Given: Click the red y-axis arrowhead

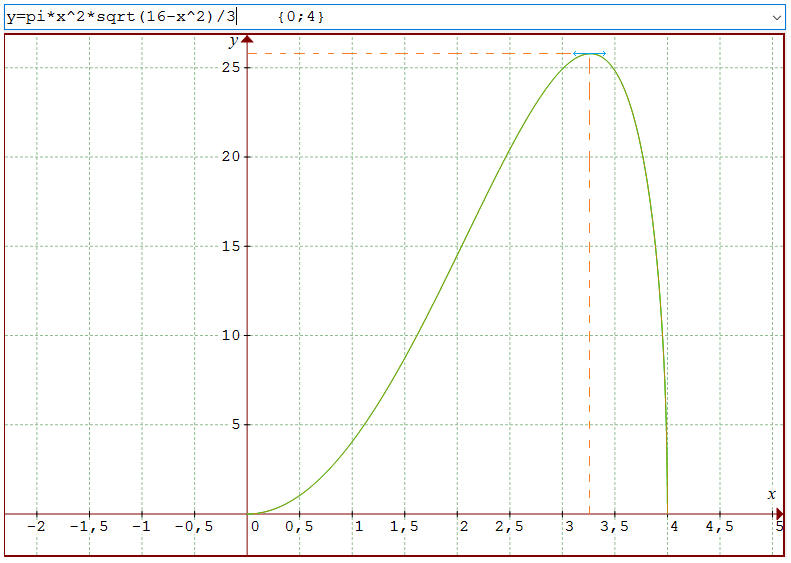Looking at the screenshot, I should 247,39.
